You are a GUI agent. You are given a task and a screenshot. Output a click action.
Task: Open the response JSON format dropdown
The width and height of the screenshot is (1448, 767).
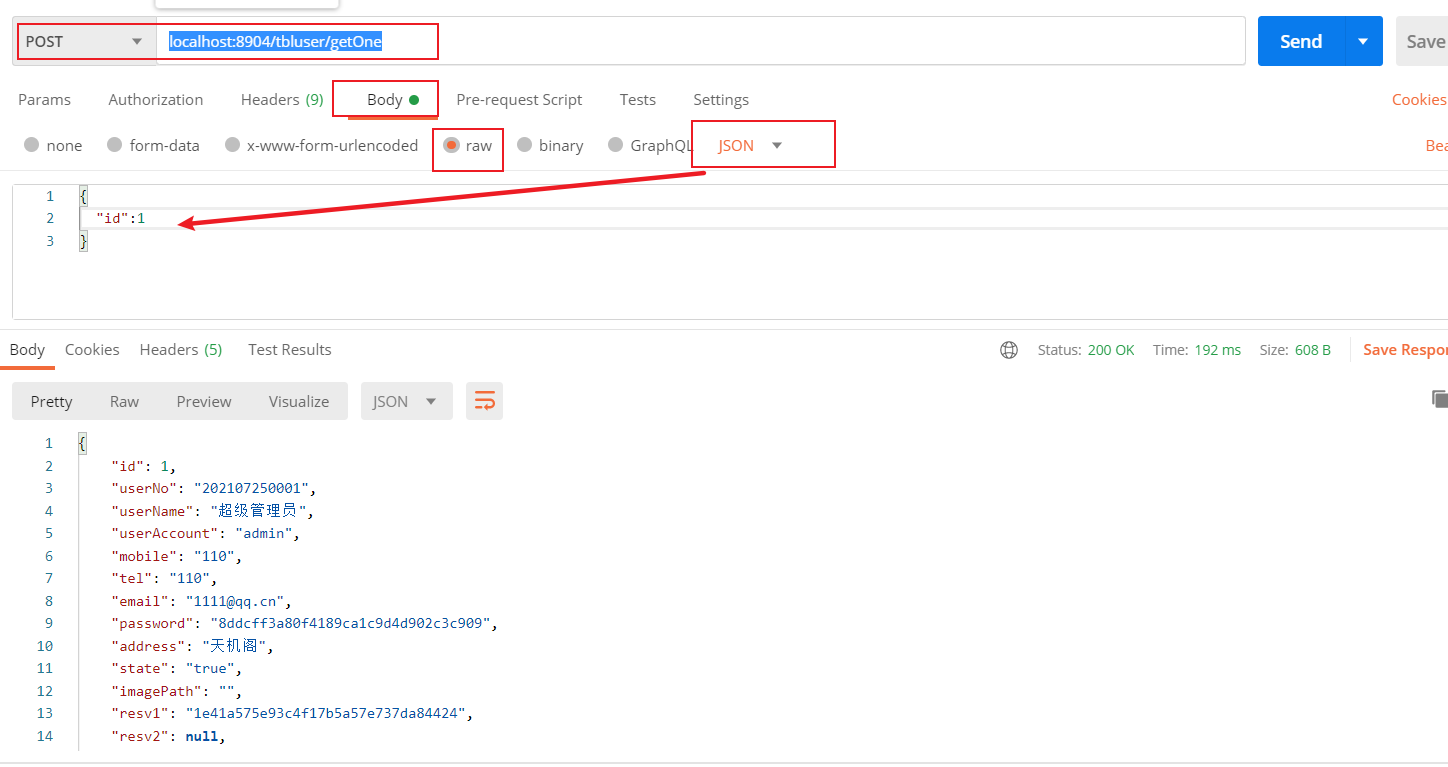pos(406,401)
